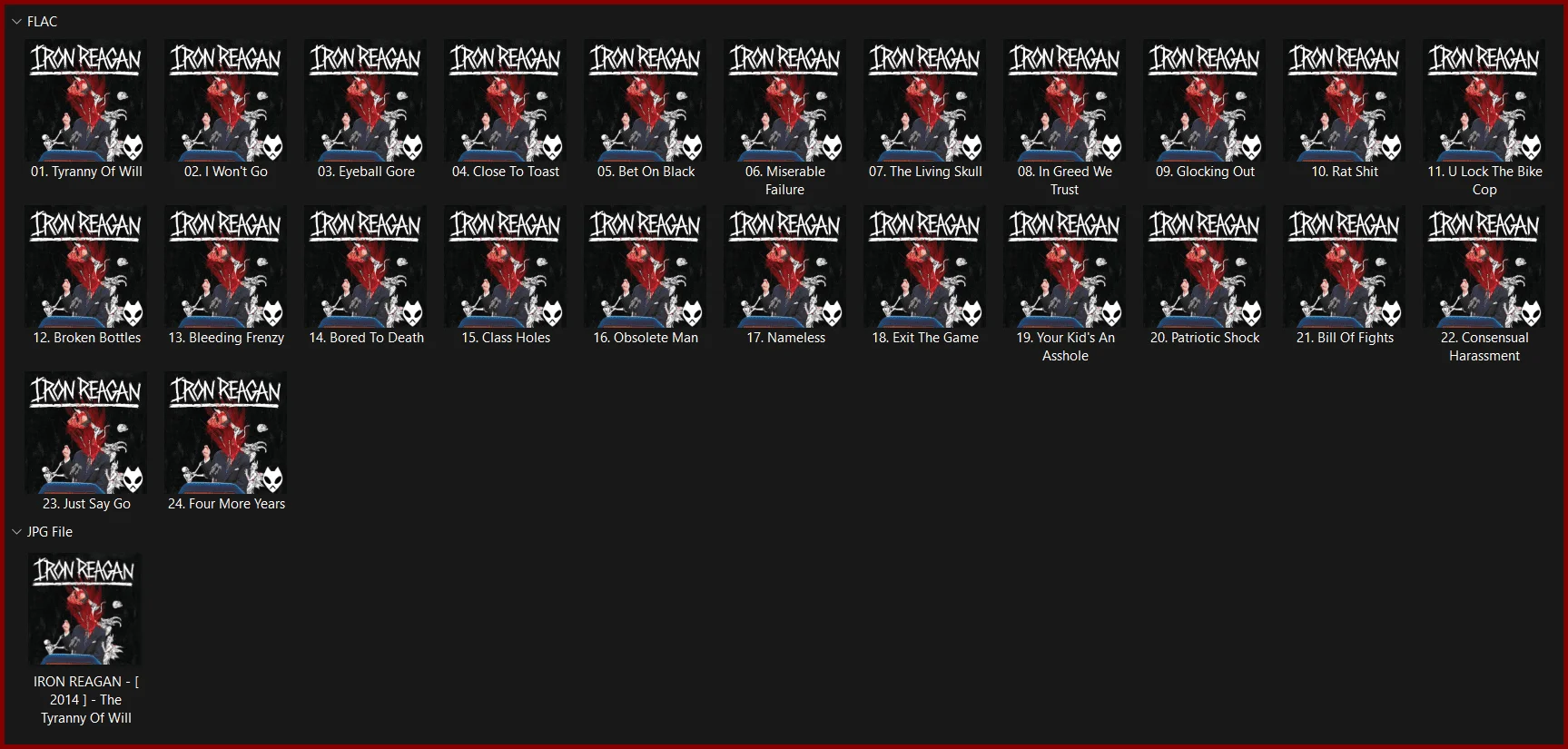Select 08. In Greed We Trust icon
The image size is (1568, 749).
1065,101
